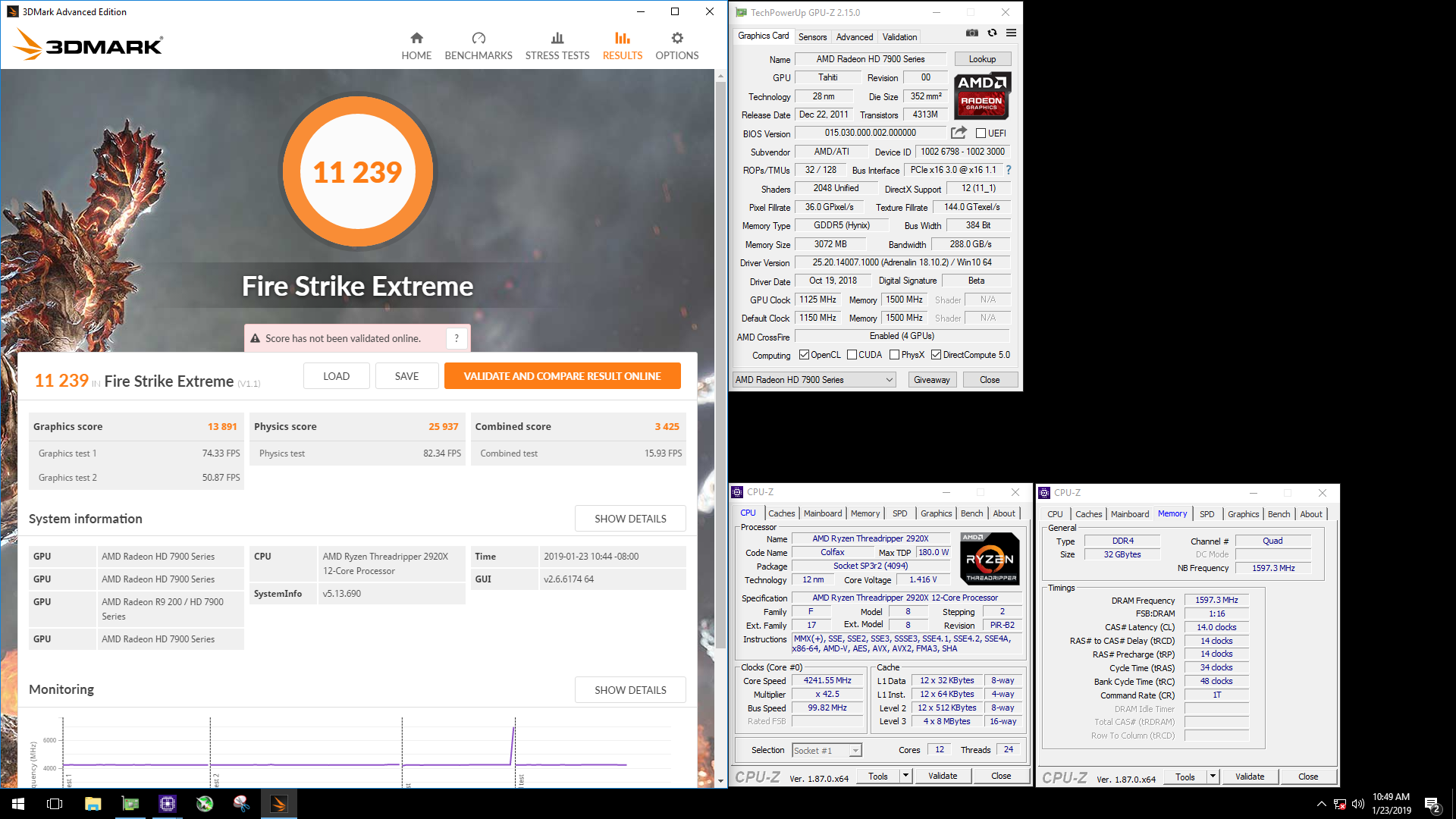The width and height of the screenshot is (1456, 819).
Task: Click the GPU-Z BIOS Version field
Action: coord(870,133)
